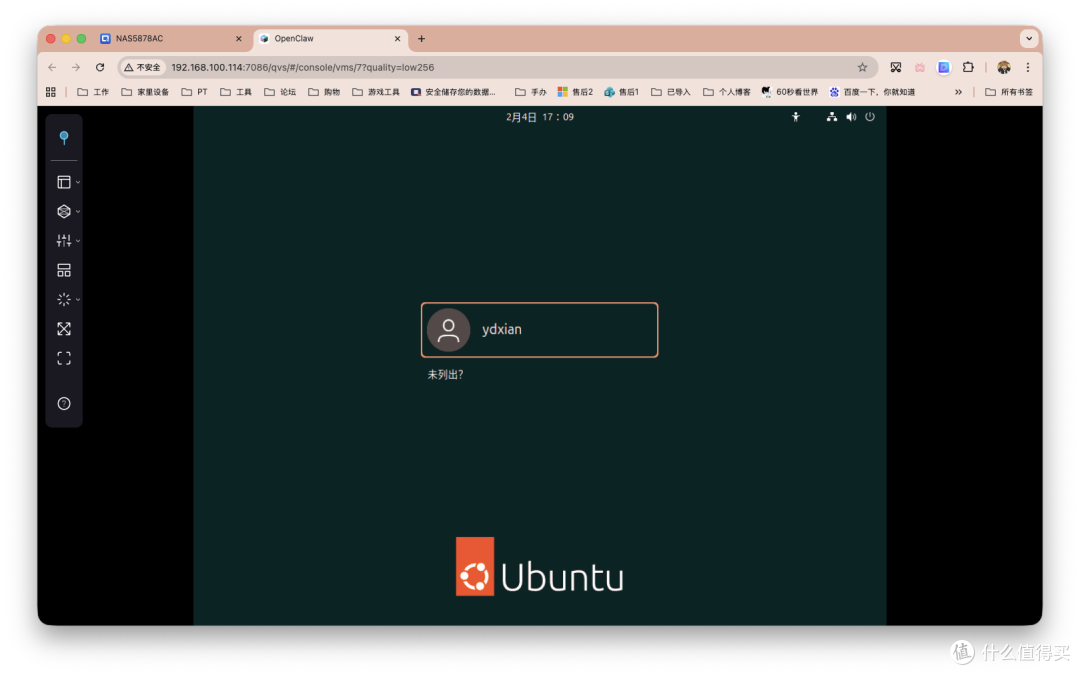Click the blue extension icon in toolbar
The height and width of the screenshot is (675, 1080).
pyautogui.click(x=944, y=68)
